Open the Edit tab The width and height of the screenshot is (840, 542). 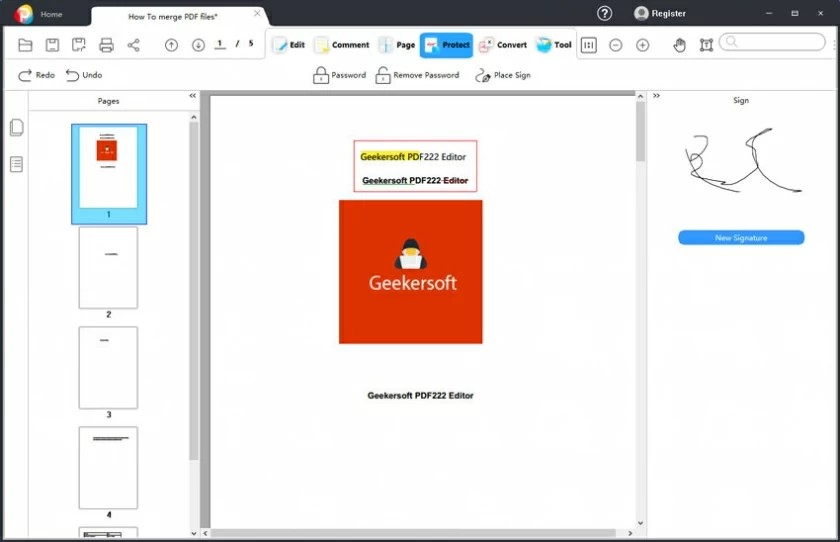[x=289, y=45]
